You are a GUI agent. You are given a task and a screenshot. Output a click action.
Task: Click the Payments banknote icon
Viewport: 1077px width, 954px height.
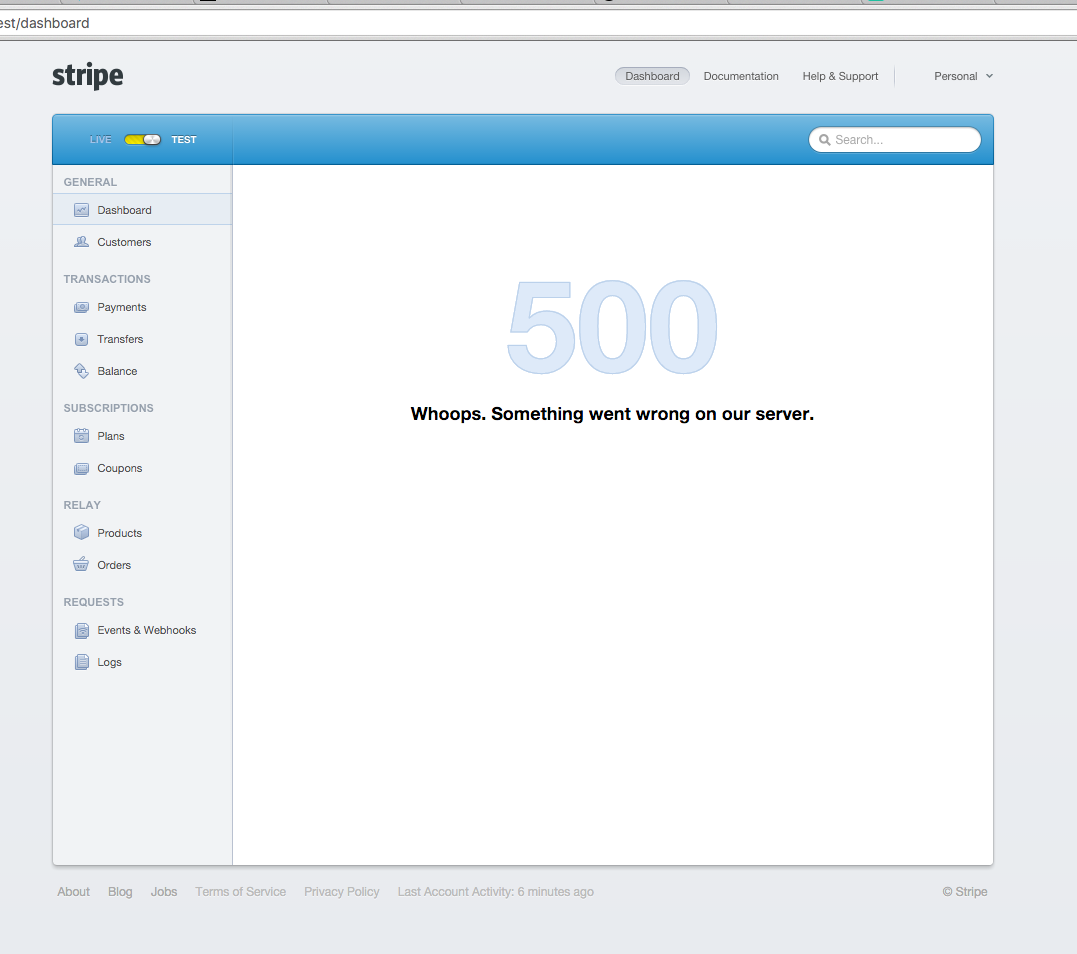(81, 307)
